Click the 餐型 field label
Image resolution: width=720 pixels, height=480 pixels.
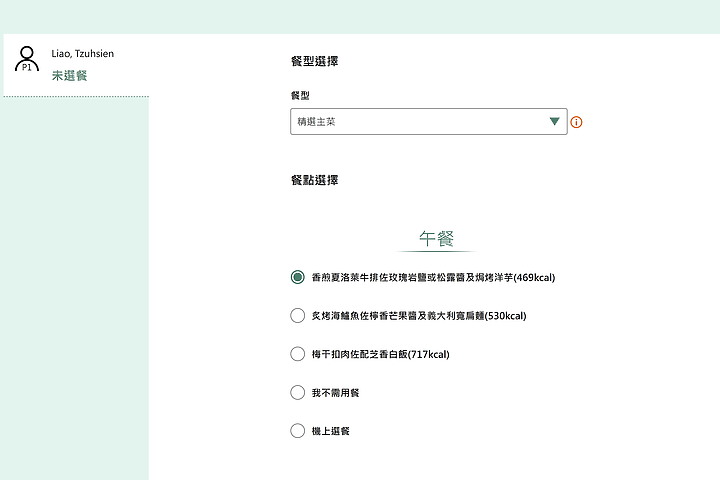300,96
